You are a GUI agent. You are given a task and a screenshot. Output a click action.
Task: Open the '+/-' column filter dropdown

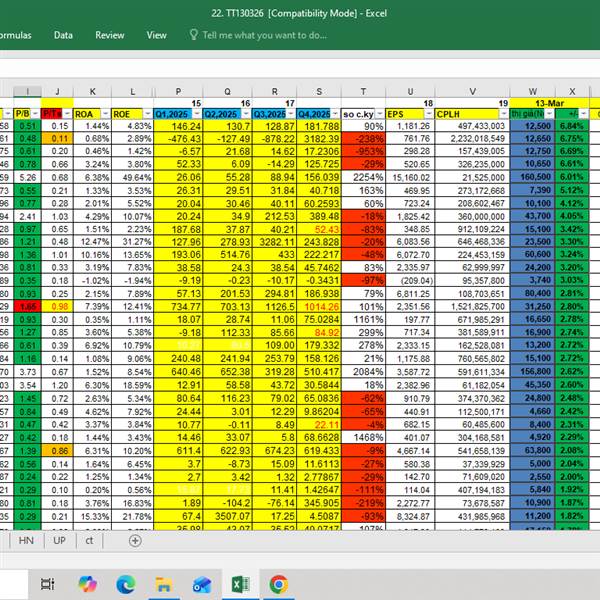point(584,114)
